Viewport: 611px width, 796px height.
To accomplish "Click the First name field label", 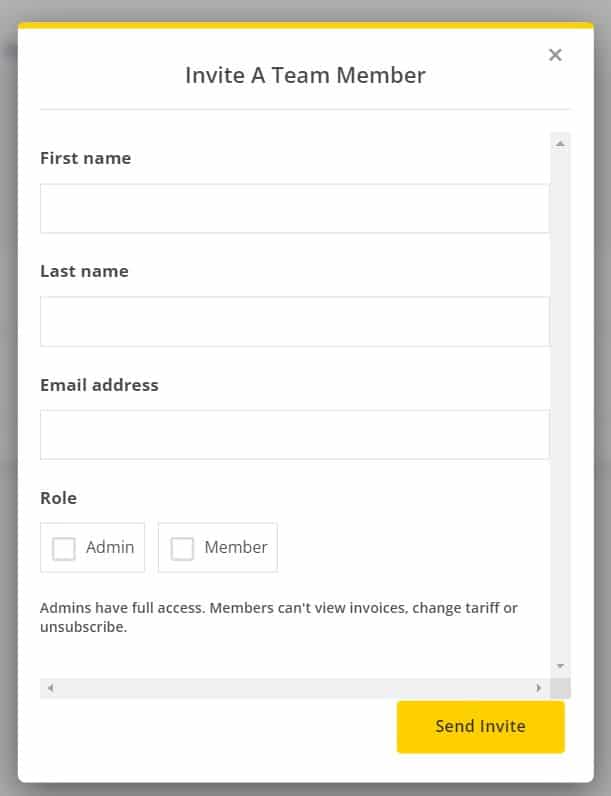I will tap(86, 158).
